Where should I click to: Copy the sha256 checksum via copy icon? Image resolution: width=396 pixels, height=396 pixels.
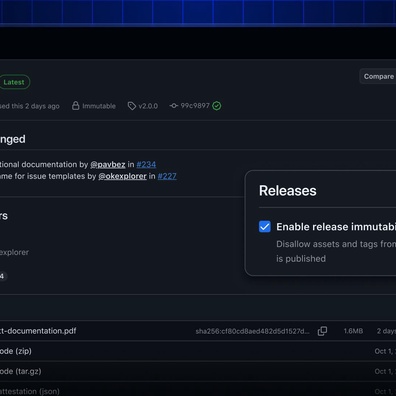coord(322,331)
